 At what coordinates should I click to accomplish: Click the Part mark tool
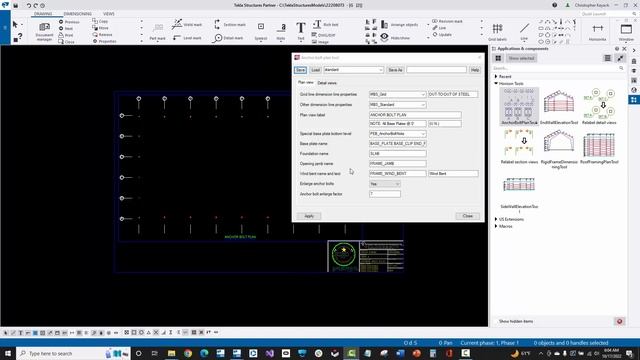157,31
